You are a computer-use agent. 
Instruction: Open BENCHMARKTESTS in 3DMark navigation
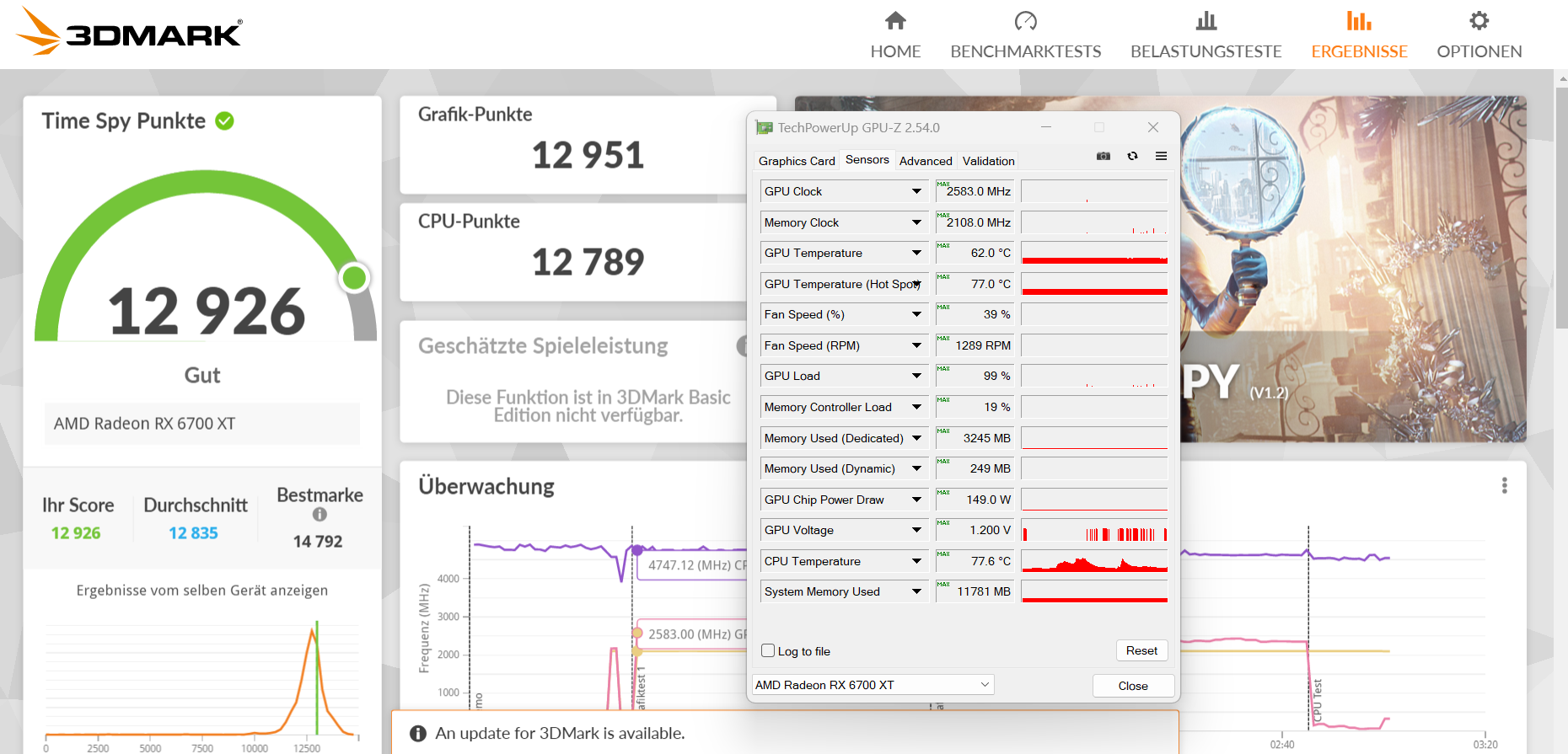[x=1026, y=51]
